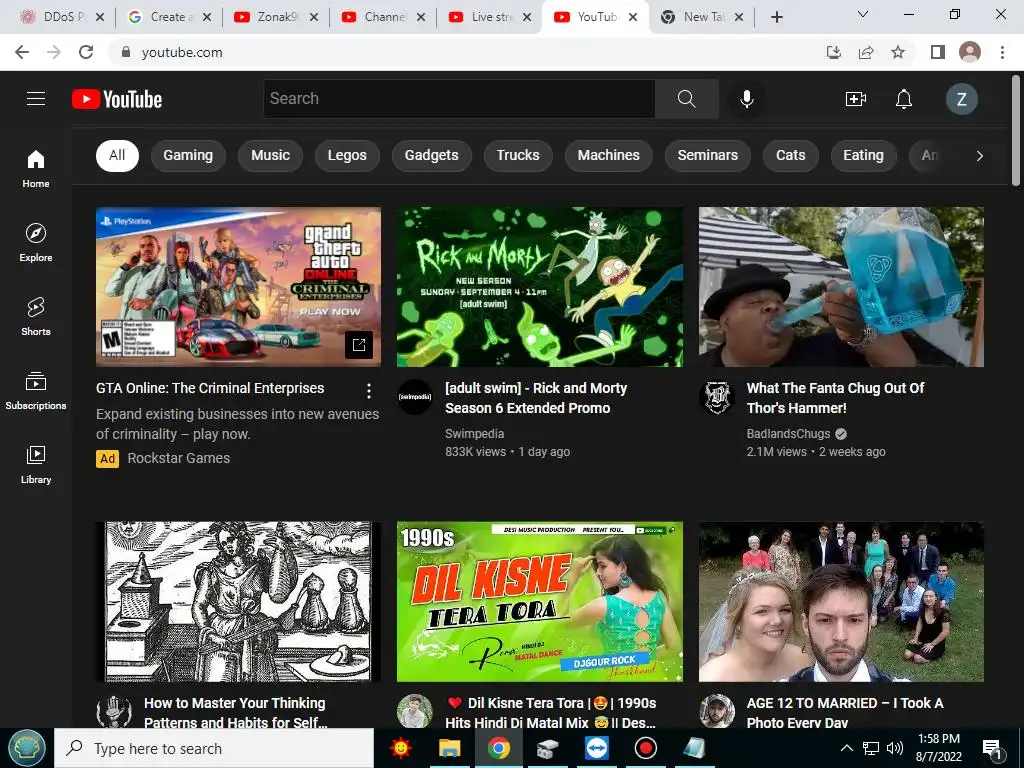Select the Legos filter chip

tap(347, 155)
